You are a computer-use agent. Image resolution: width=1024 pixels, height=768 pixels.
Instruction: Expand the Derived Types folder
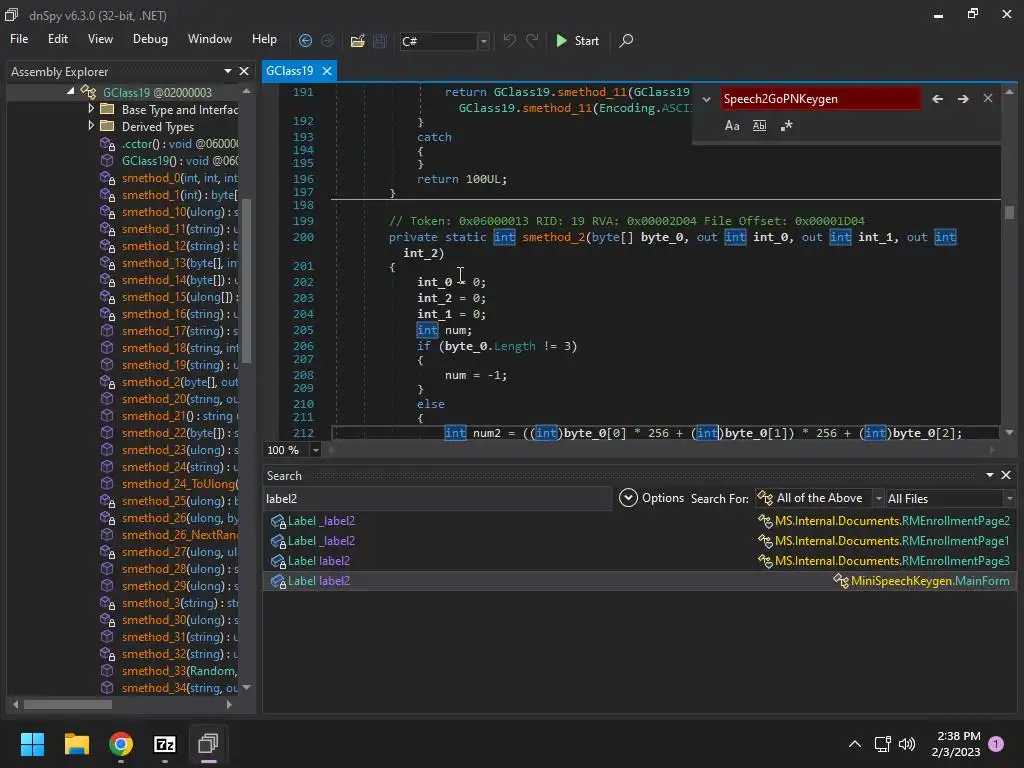click(91, 126)
